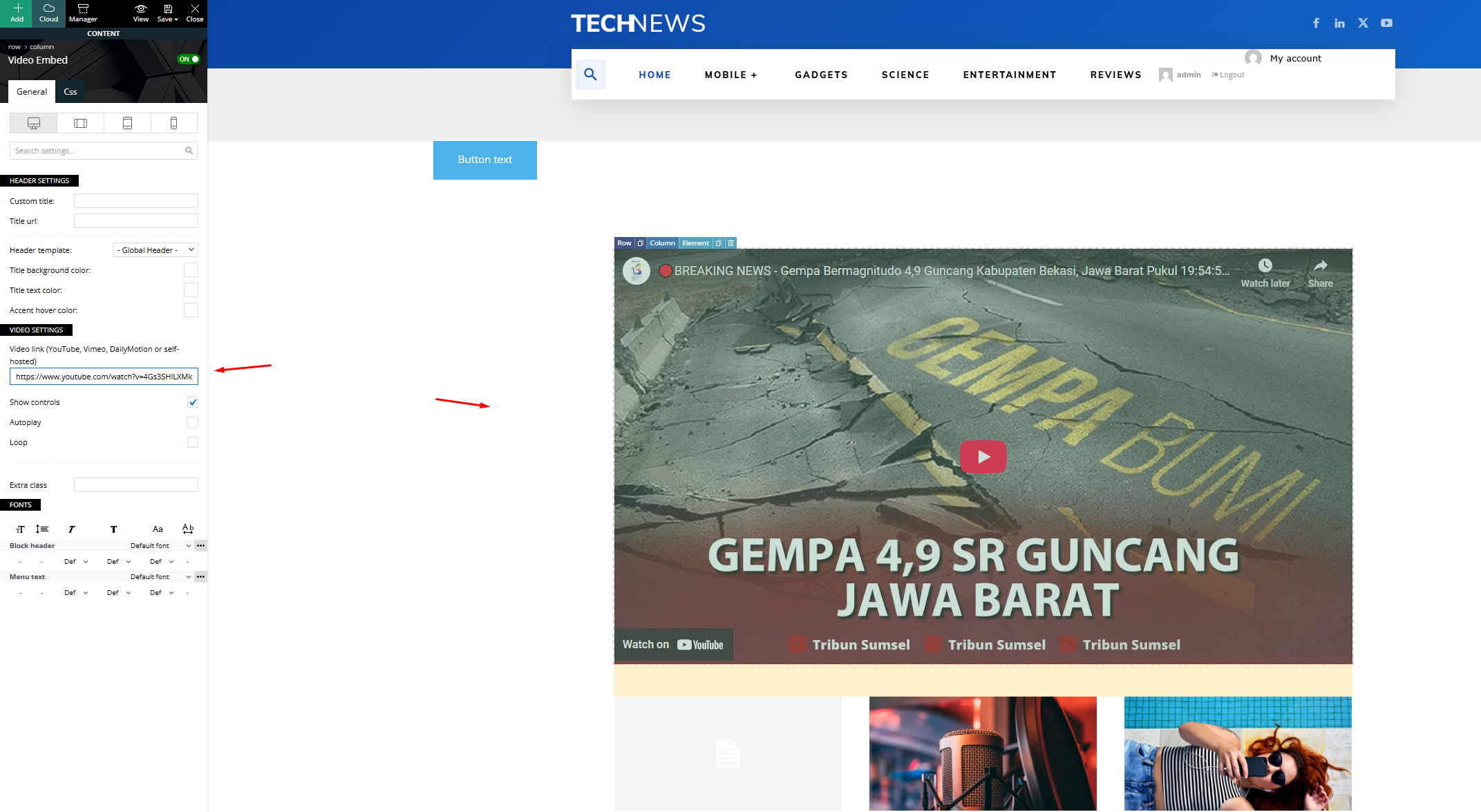This screenshot has width=1481, height=812.
Task: Open the Header template dropdown
Action: pyautogui.click(x=156, y=250)
